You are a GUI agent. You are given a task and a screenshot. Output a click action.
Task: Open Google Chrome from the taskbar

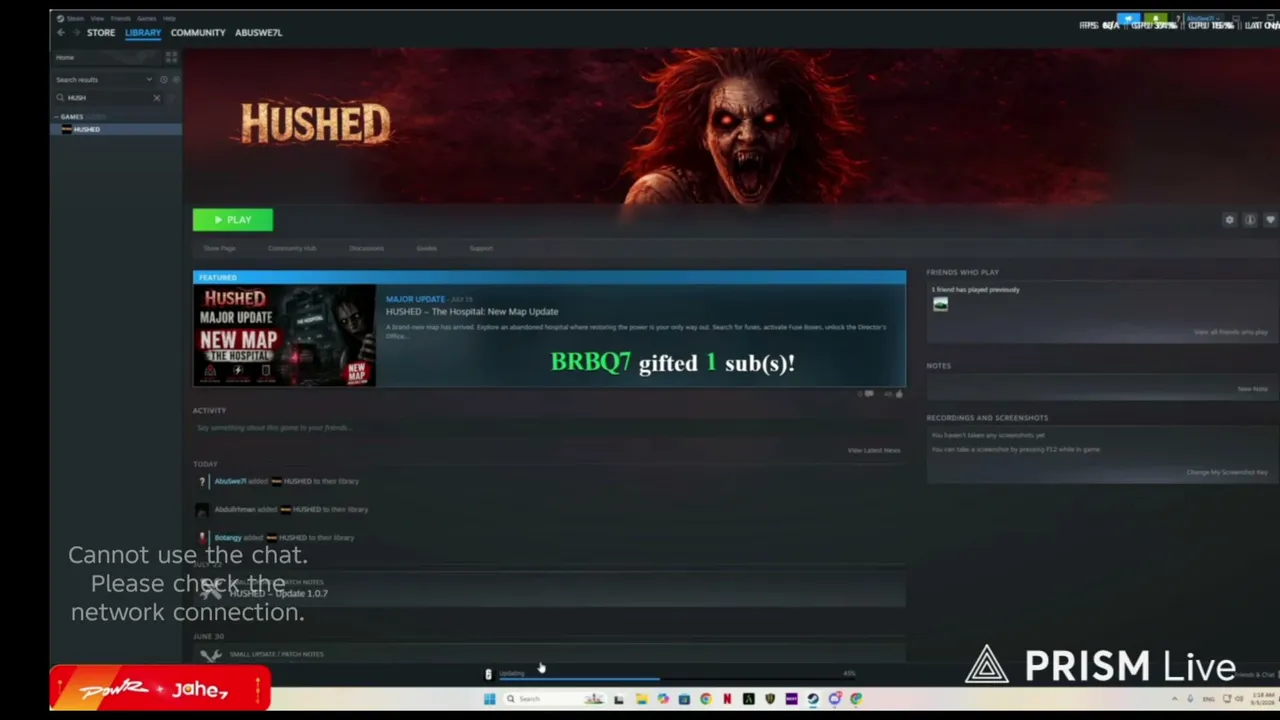click(x=706, y=699)
